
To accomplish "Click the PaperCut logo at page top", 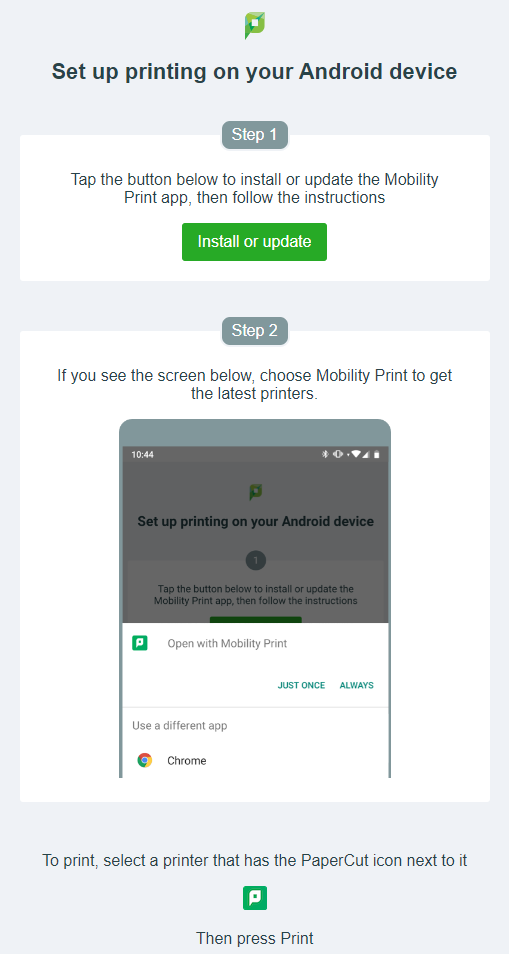I will coord(255,26).
